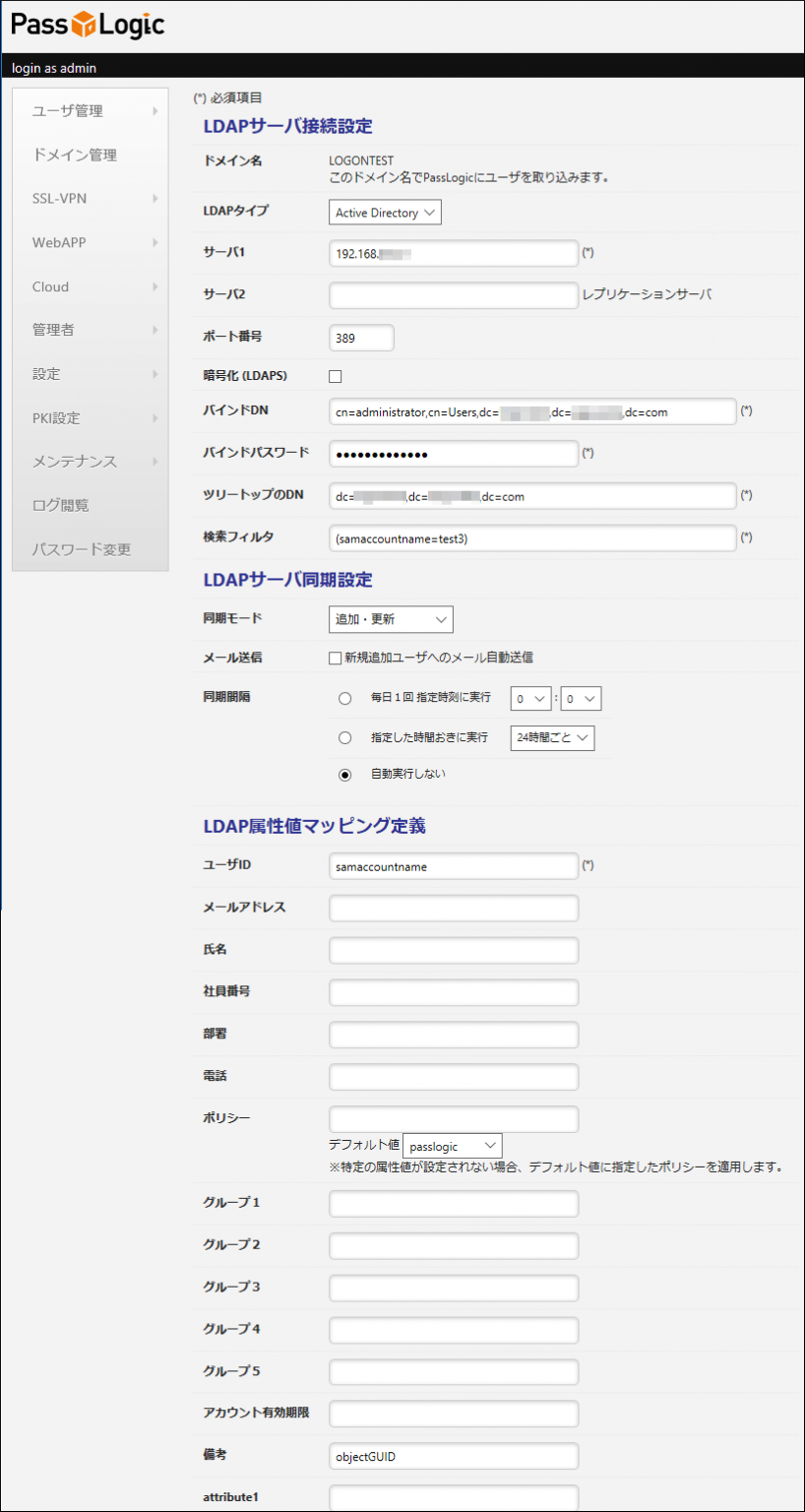Select the 毎日1回 指定時刻に実行 radio button

tap(344, 698)
